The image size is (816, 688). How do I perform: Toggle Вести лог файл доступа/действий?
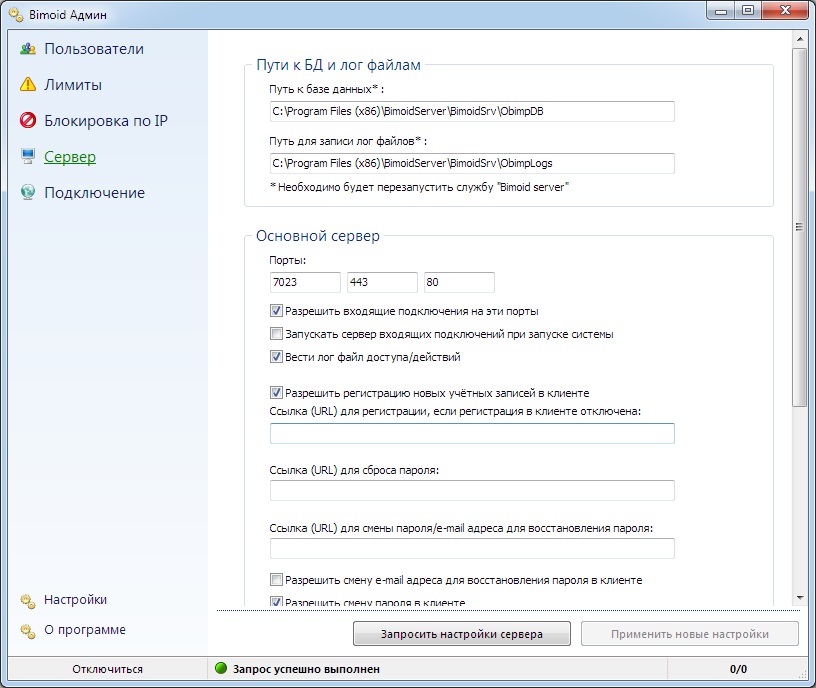pos(276,356)
